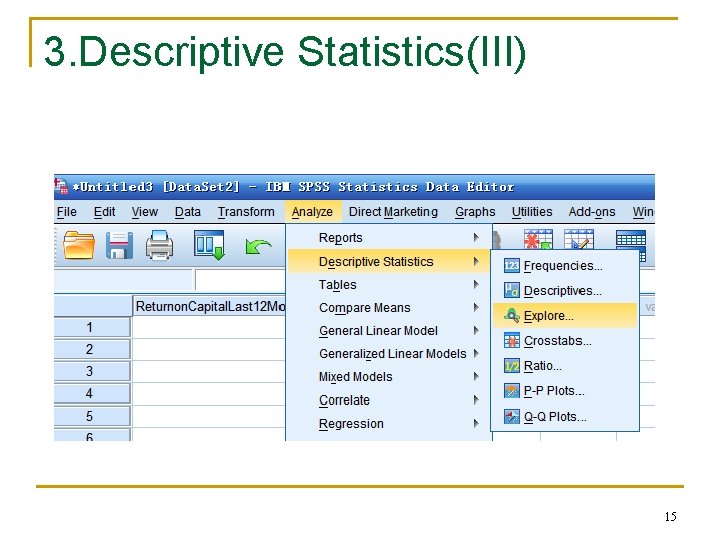Choose Explore... from the submenu

[565, 315]
